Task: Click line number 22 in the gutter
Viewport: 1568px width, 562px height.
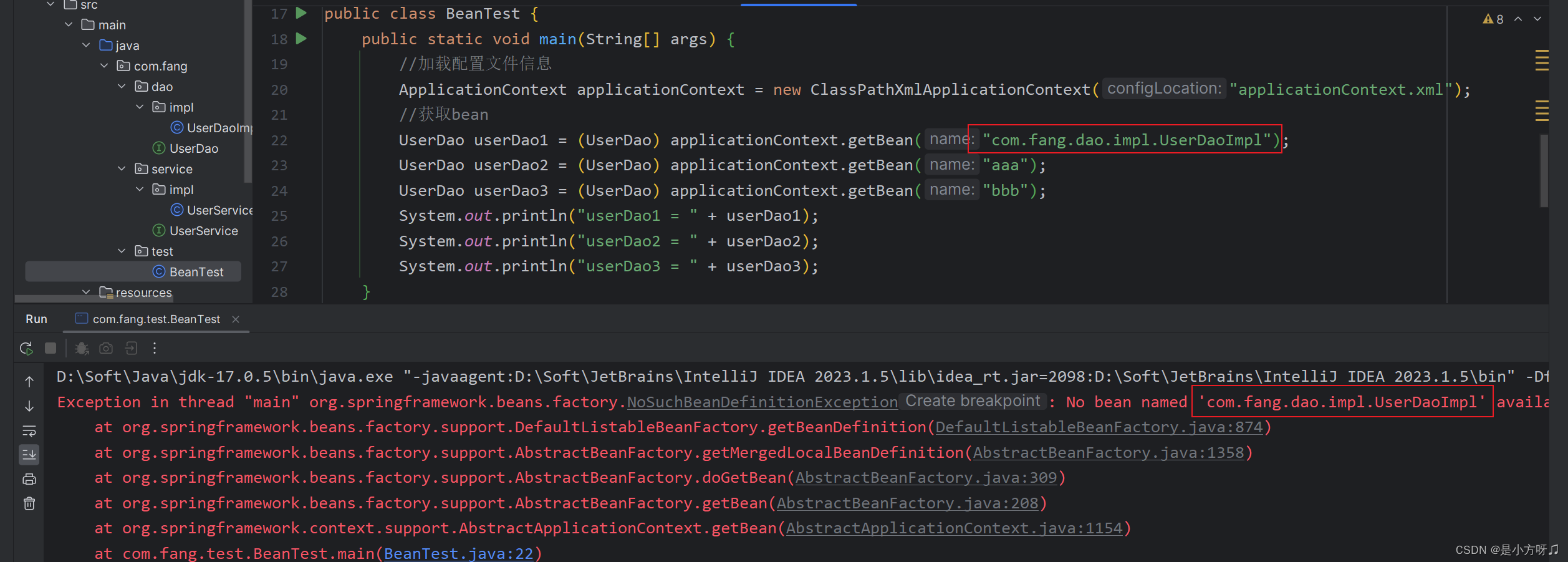Action: 279,140
